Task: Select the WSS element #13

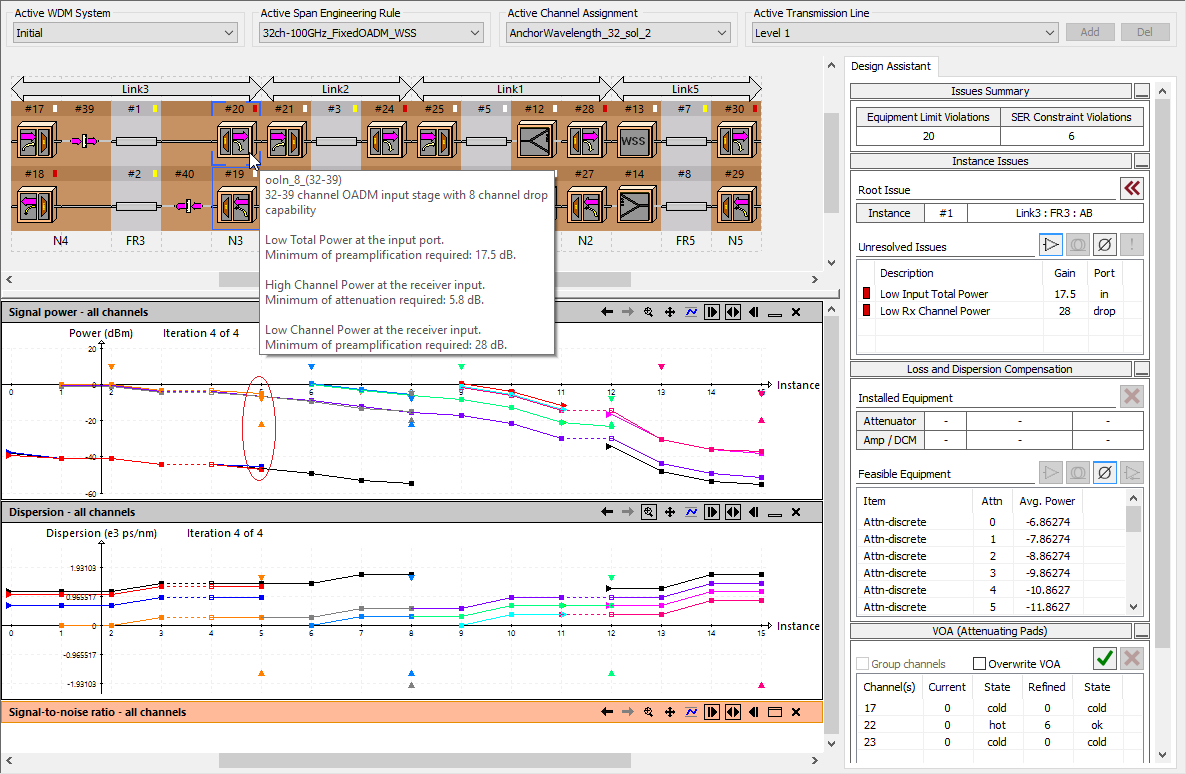Action: [x=635, y=141]
